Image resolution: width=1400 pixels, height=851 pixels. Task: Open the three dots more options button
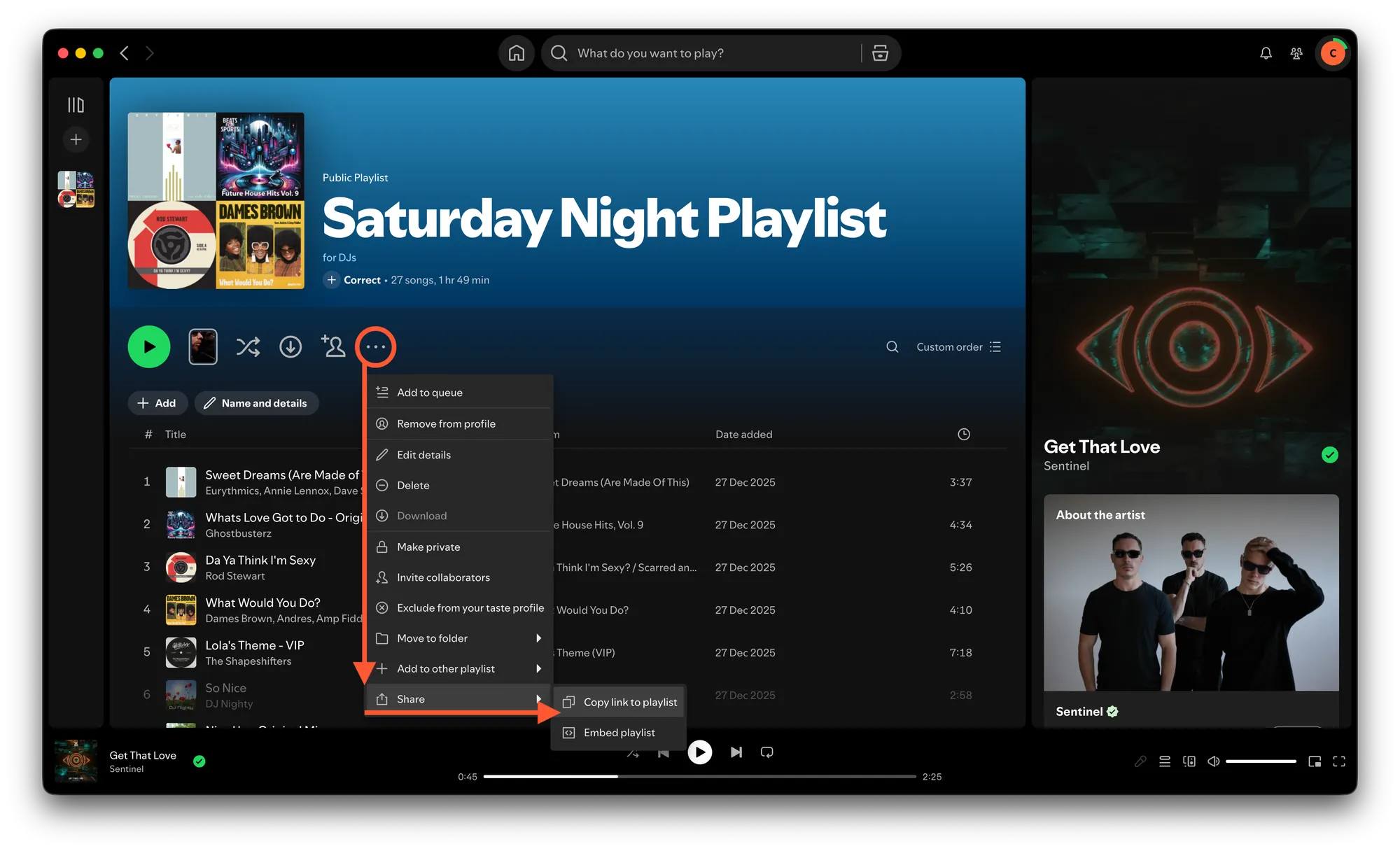(x=376, y=346)
